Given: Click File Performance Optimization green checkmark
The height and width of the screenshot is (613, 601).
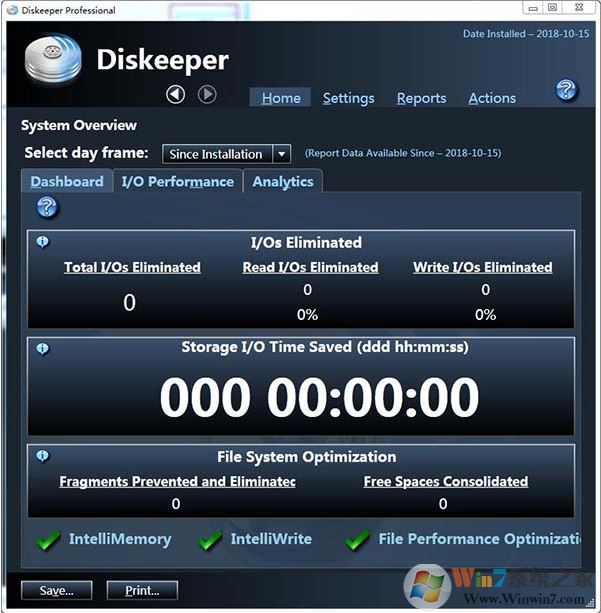Looking at the screenshot, I should click(357, 540).
